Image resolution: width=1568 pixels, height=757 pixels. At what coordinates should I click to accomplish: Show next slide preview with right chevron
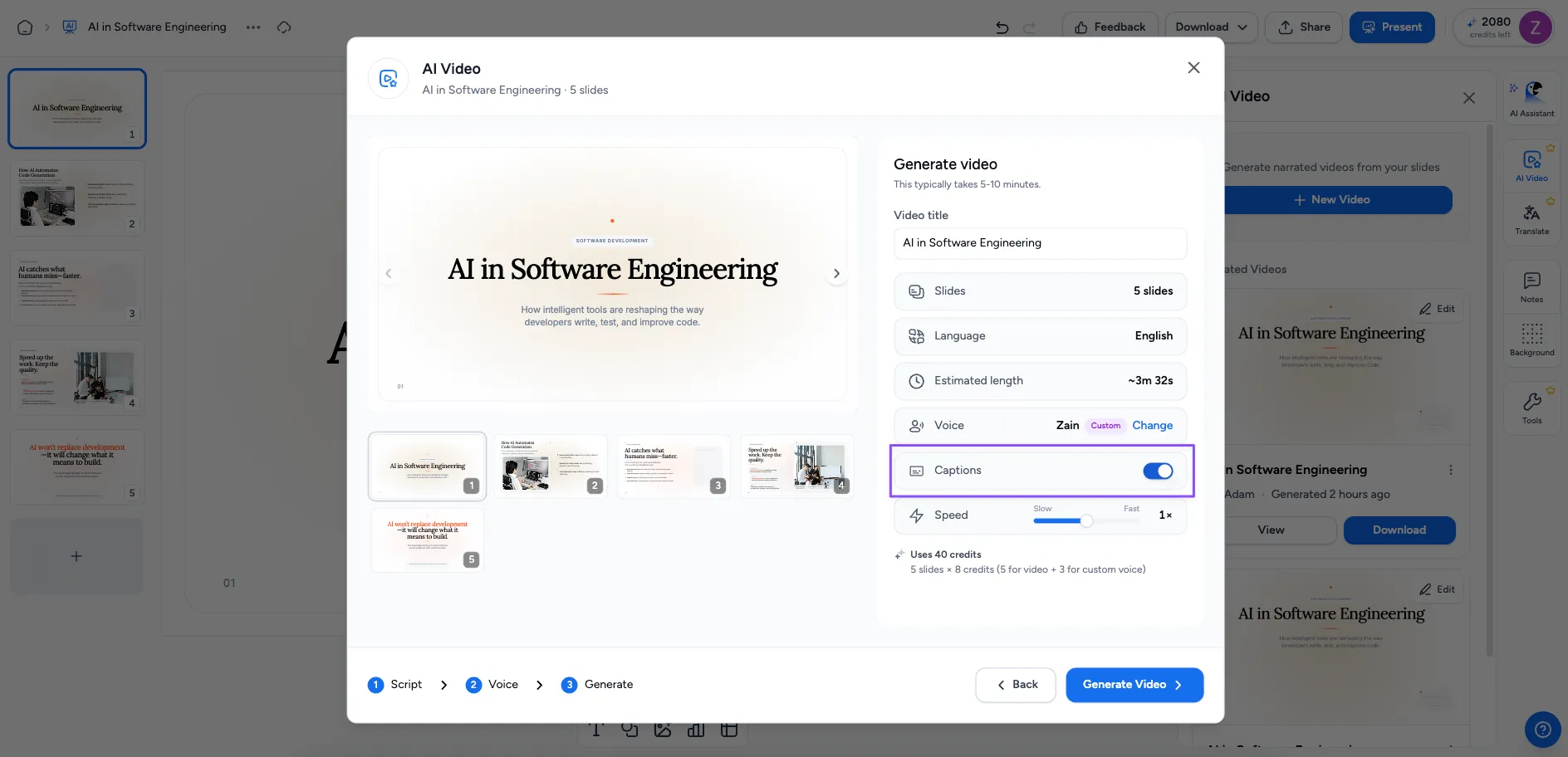click(836, 273)
